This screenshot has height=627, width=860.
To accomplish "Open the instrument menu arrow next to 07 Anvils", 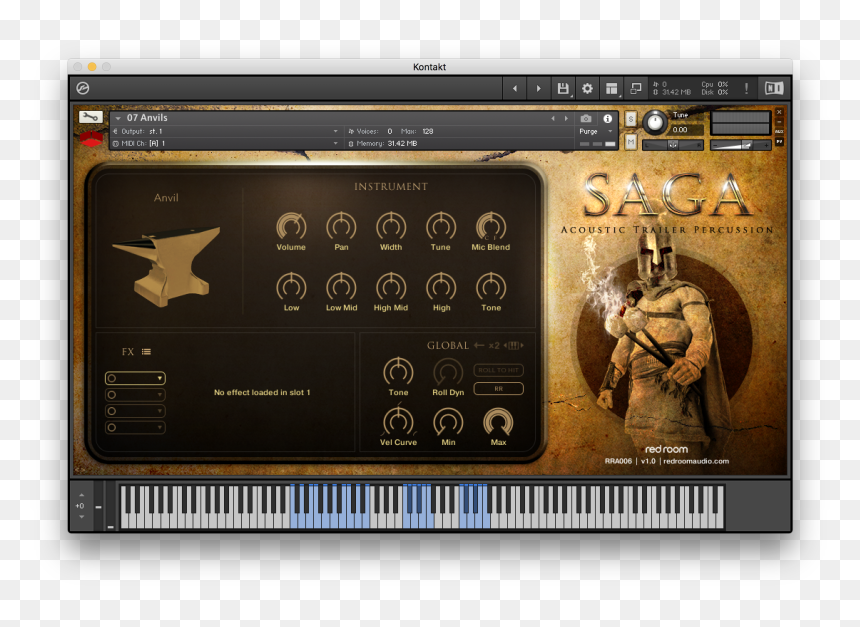I will click(117, 118).
